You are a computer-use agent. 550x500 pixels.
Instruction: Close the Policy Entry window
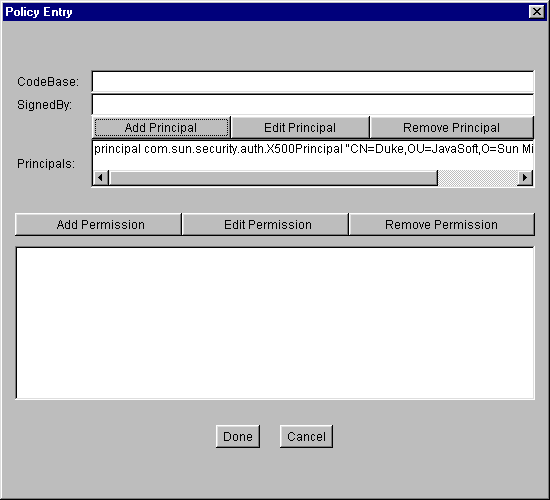point(537,12)
